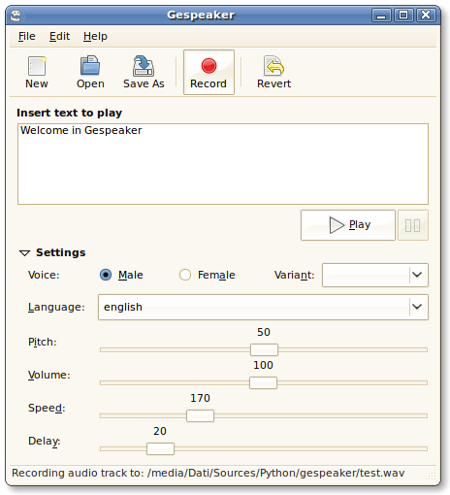
Task: Click the Gespeaker title bar app icon
Action: (16, 15)
